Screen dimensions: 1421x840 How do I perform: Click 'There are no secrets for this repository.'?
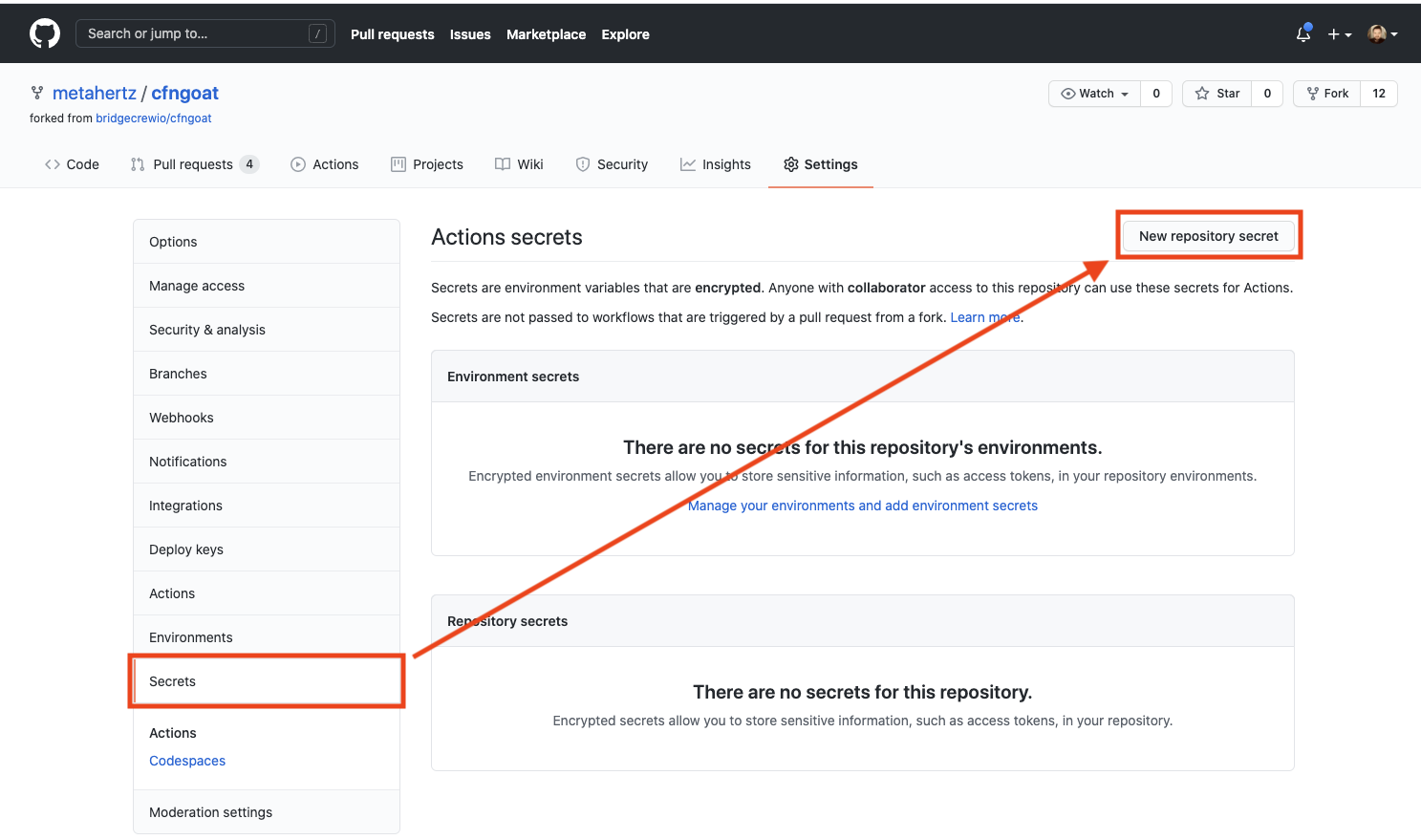pyautogui.click(x=863, y=692)
